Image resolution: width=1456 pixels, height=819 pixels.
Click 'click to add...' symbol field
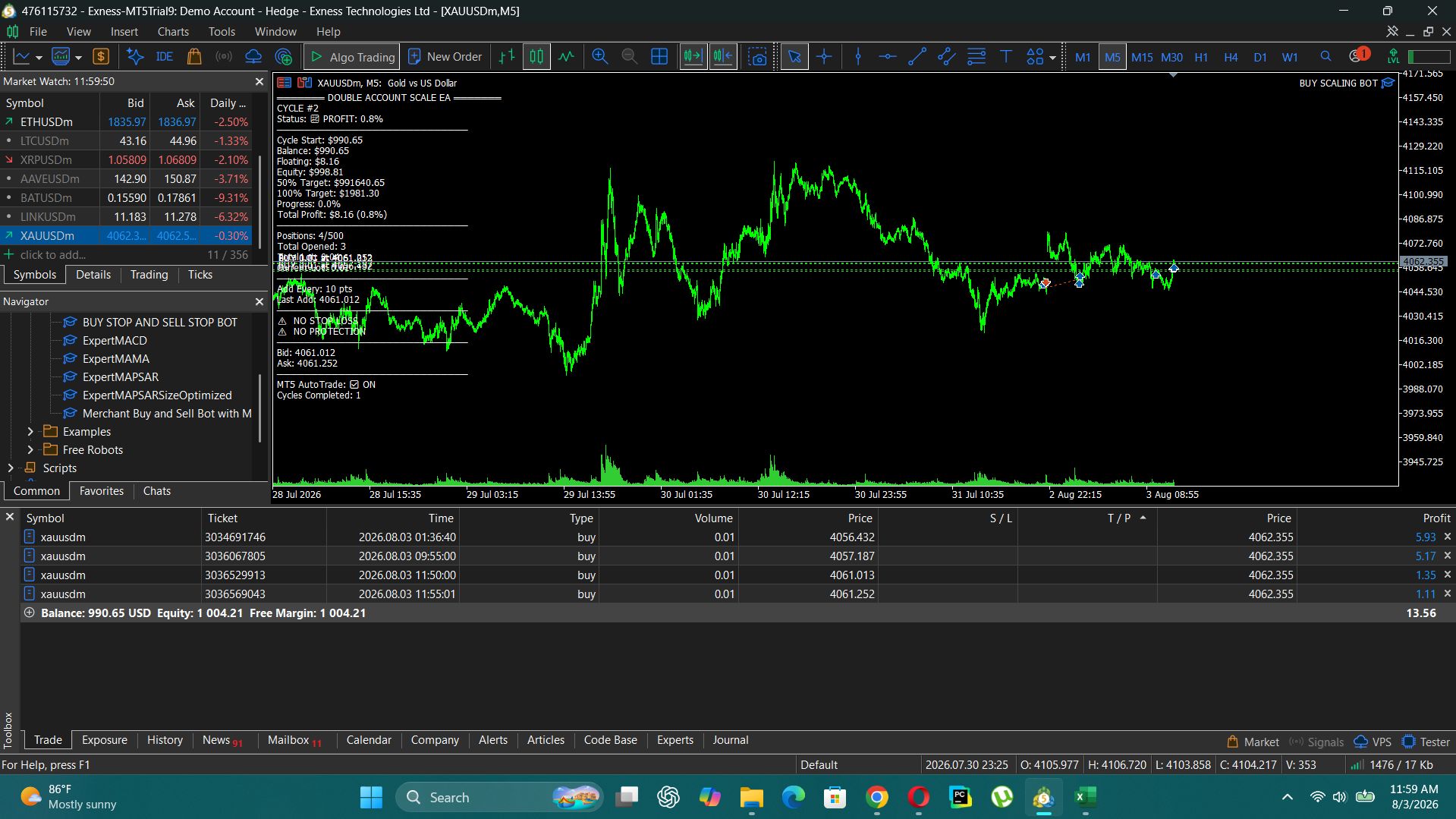53,254
